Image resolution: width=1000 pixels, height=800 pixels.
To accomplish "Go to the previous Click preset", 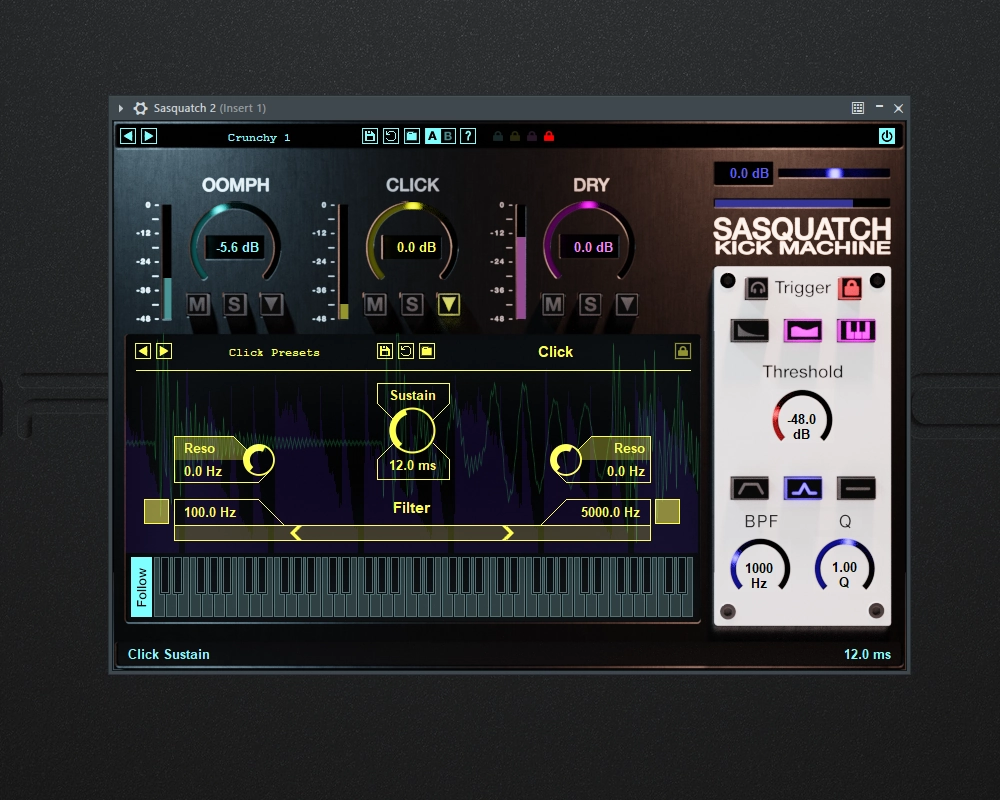I will [143, 351].
